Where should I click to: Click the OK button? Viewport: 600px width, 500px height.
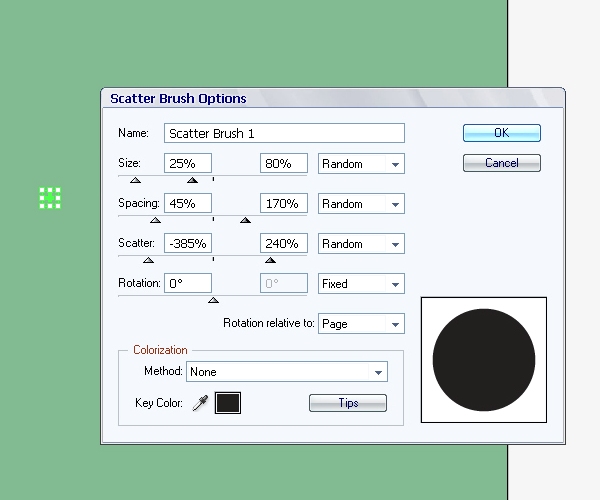coord(502,133)
